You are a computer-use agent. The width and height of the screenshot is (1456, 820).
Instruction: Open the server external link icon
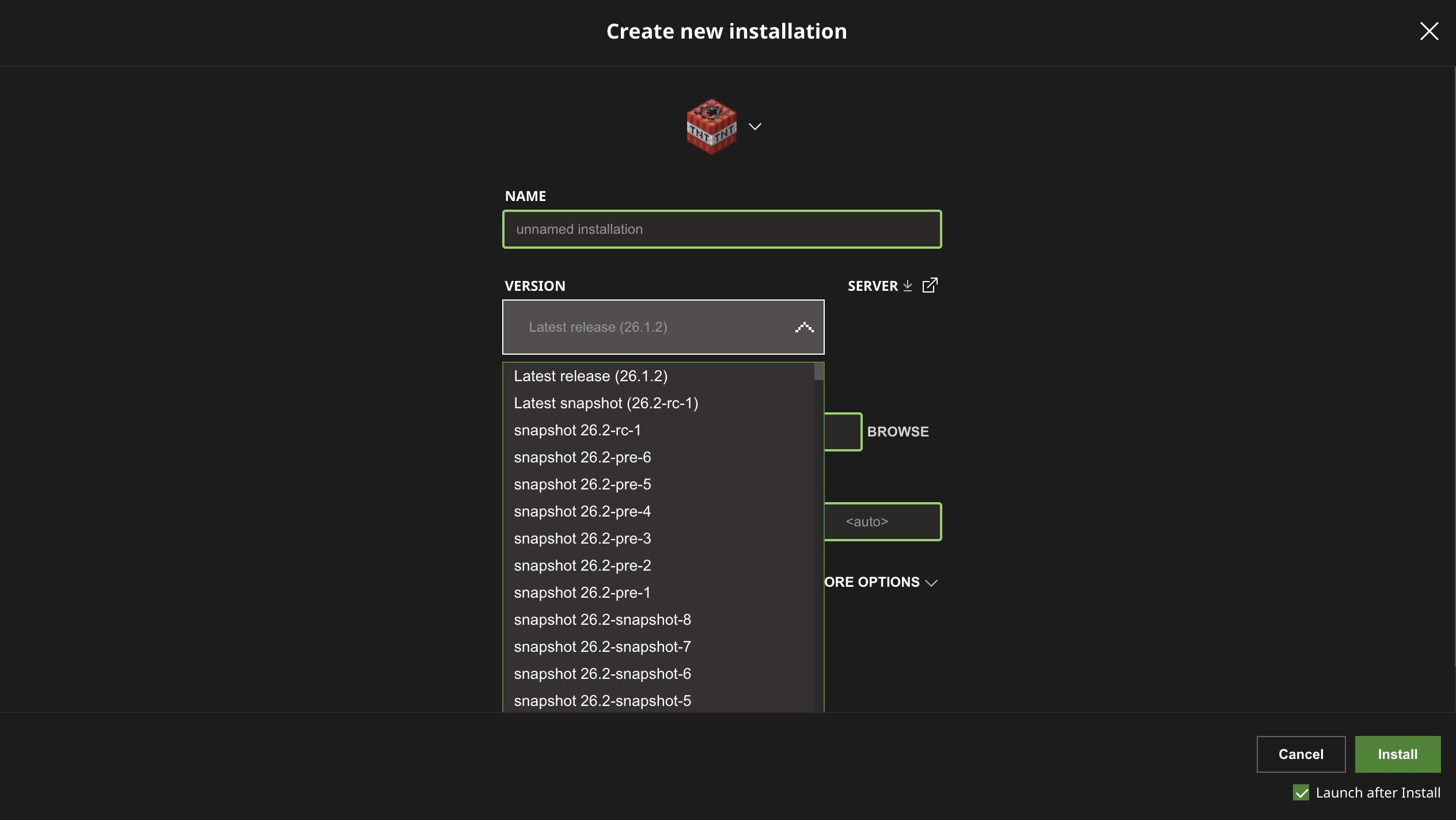pos(930,286)
